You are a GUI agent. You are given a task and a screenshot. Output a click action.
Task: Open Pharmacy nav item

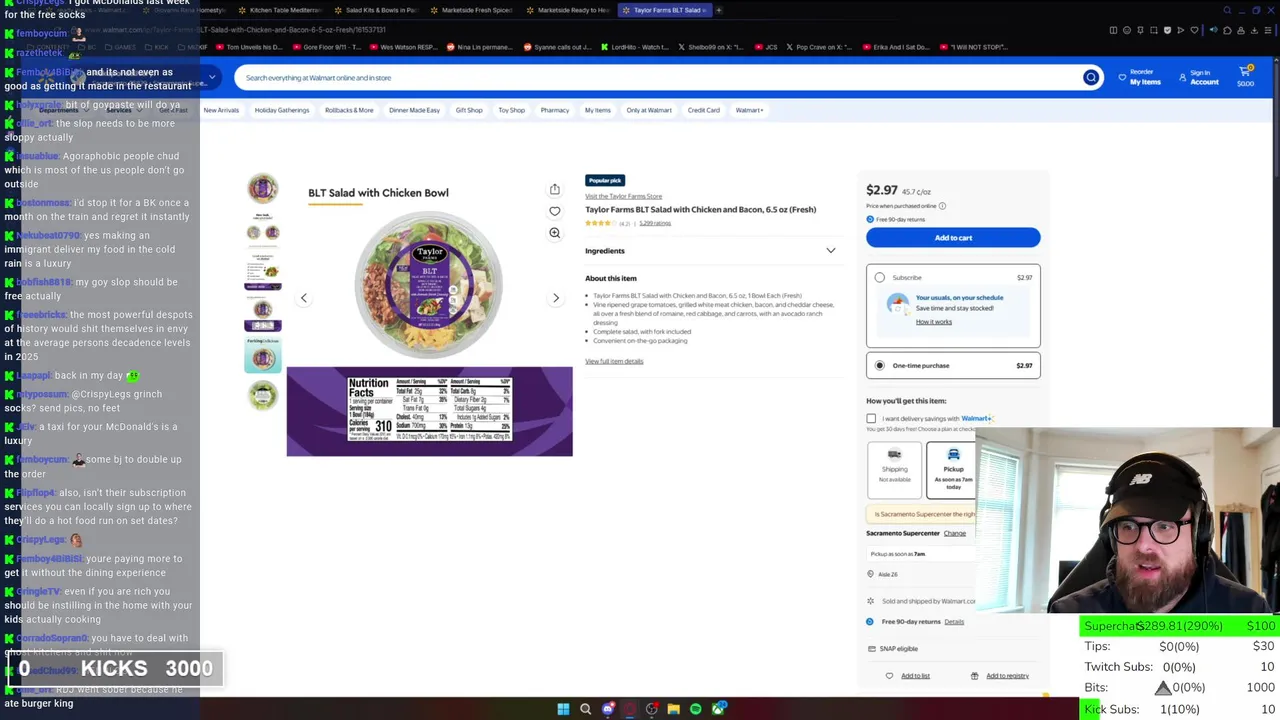pos(555,110)
